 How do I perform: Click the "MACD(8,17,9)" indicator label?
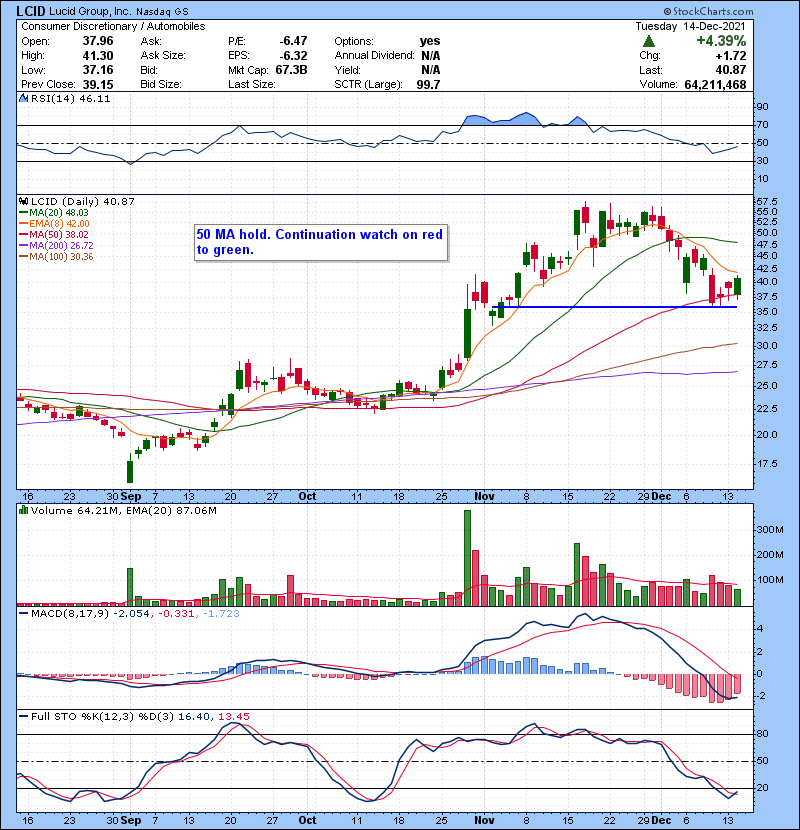click(x=70, y=614)
